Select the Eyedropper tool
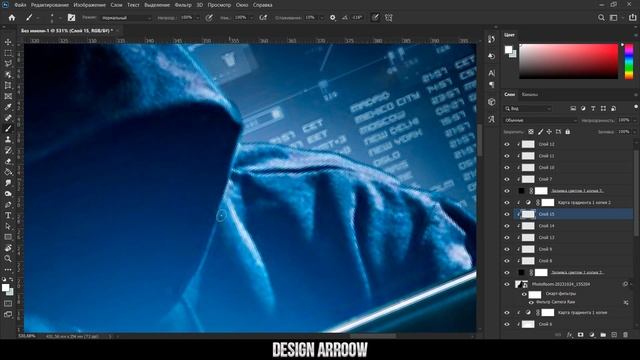 tap(8, 107)
